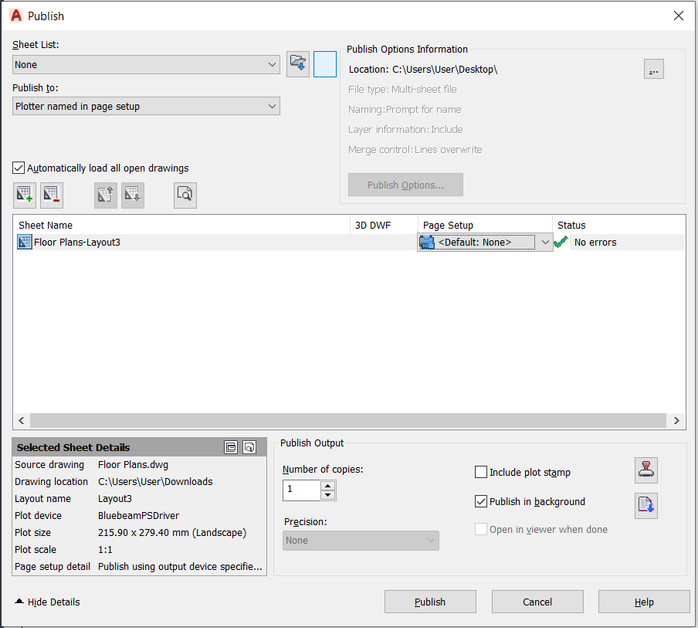Click the Add Sheets icon

(x=24, y=195)
